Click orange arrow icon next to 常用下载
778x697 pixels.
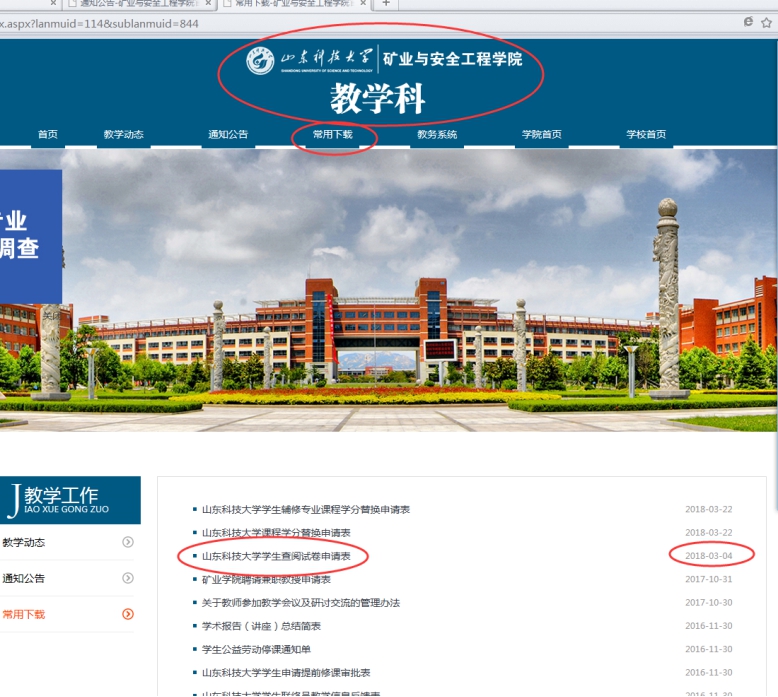[127, 614]
